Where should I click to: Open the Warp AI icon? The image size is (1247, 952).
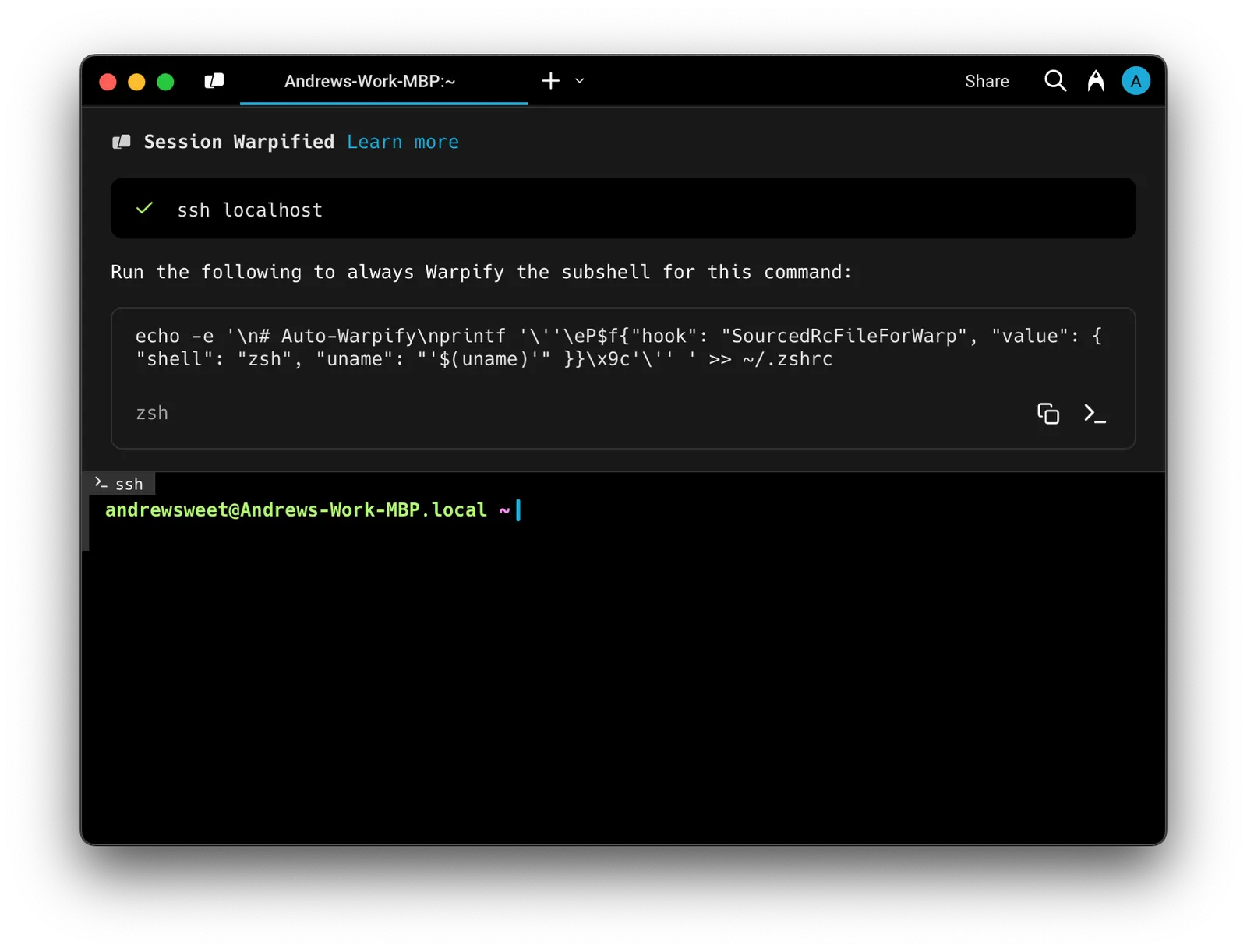click(x=1096, y=80)
